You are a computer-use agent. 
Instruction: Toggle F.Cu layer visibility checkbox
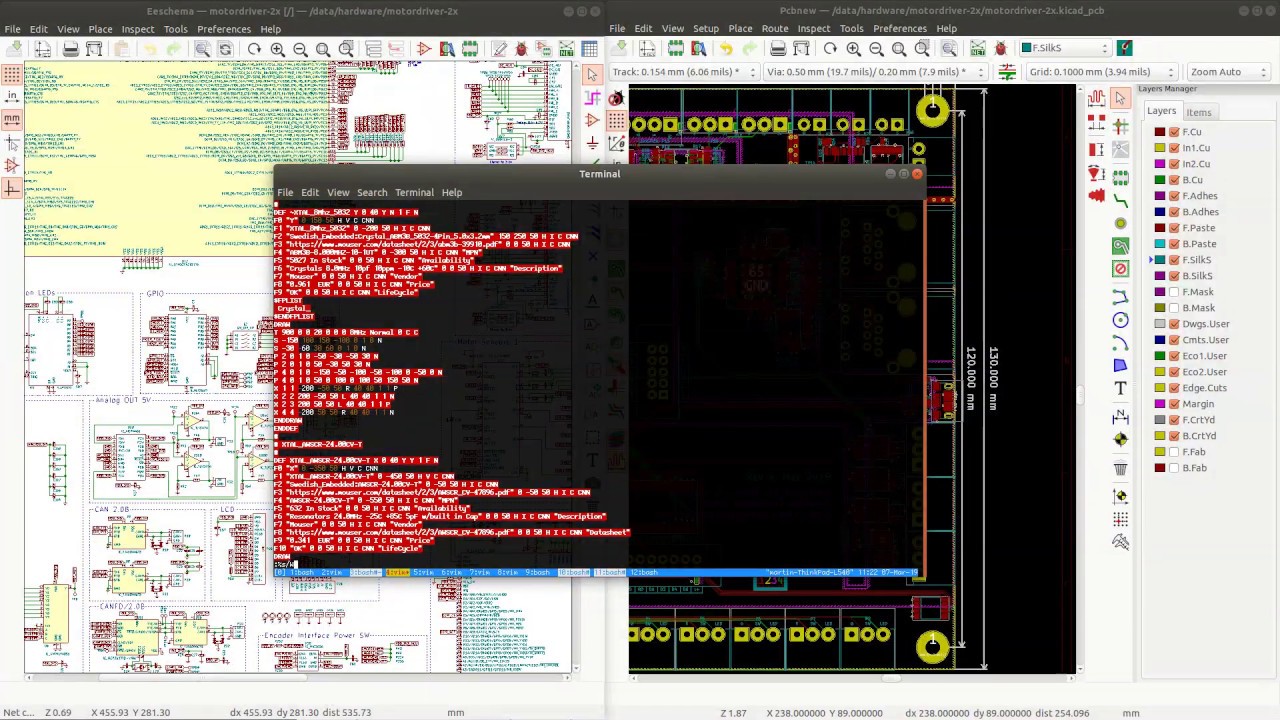click(1174, 132)
